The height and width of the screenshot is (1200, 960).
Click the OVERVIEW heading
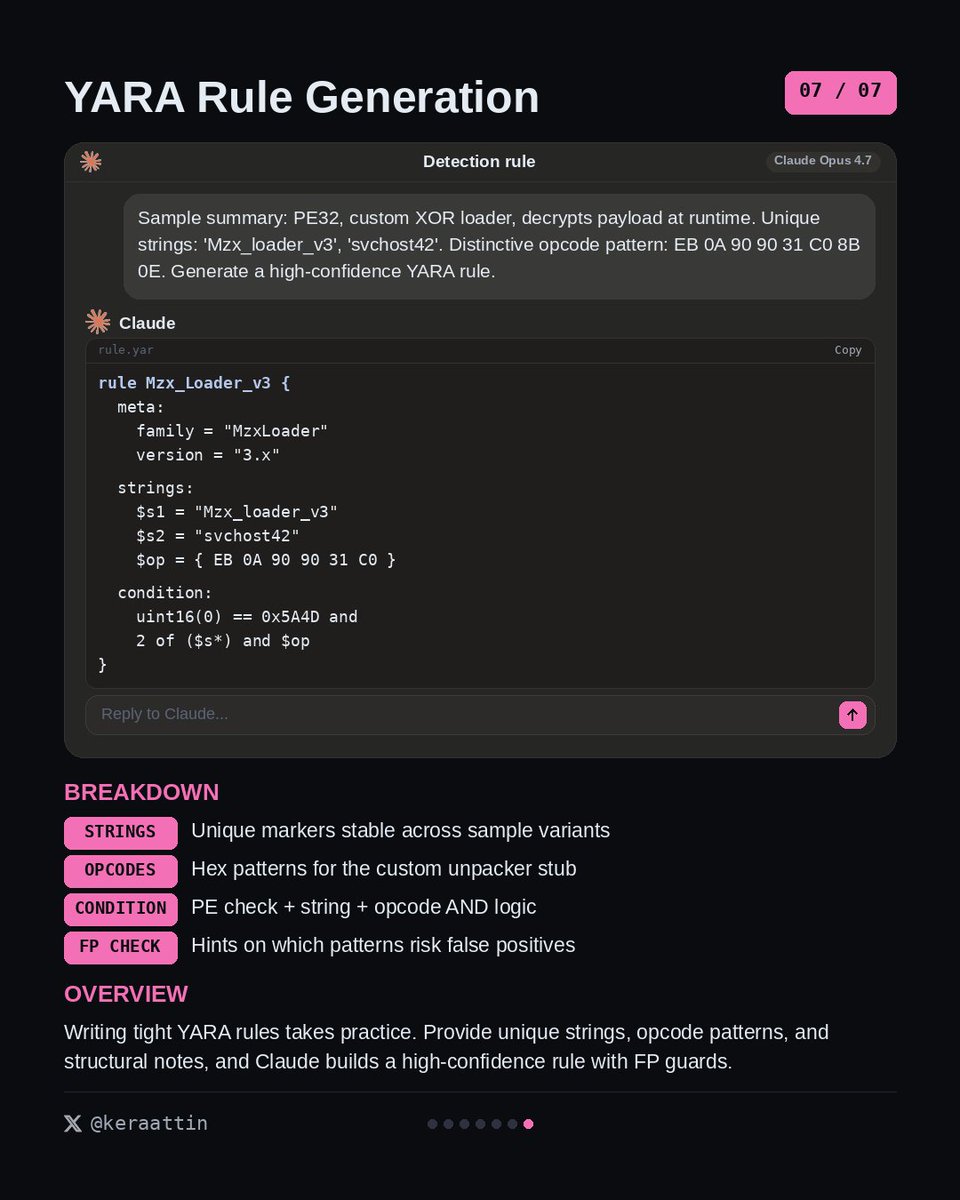pos(126,994)
